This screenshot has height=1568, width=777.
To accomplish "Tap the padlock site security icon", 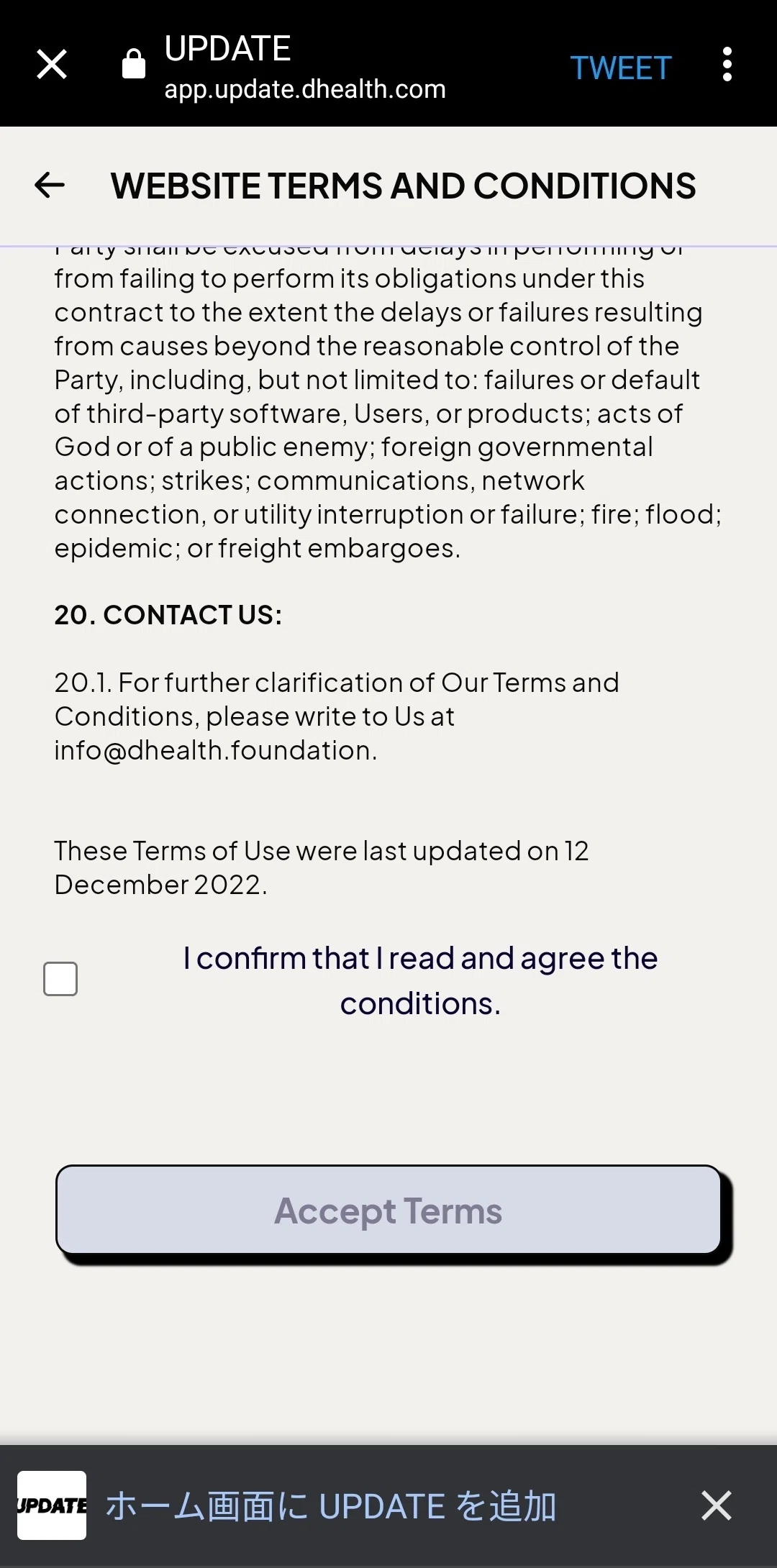I will tap(133, 64).
